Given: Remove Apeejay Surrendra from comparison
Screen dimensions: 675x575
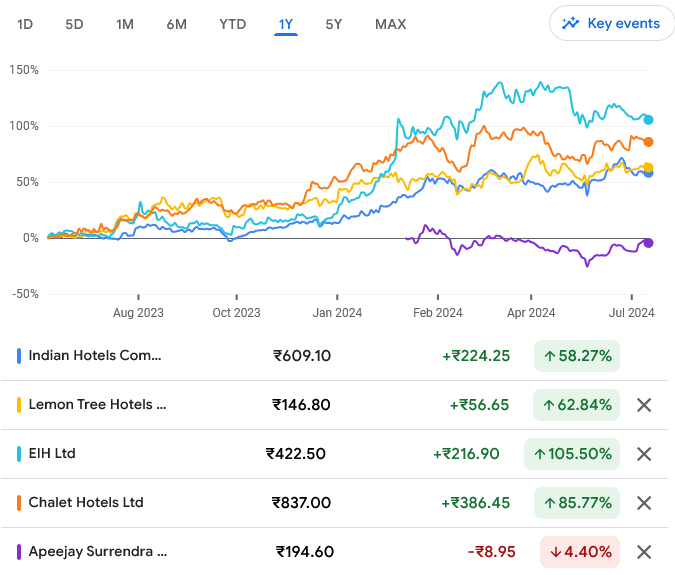Looking at the screenshot, I should [x=644, y=552].
